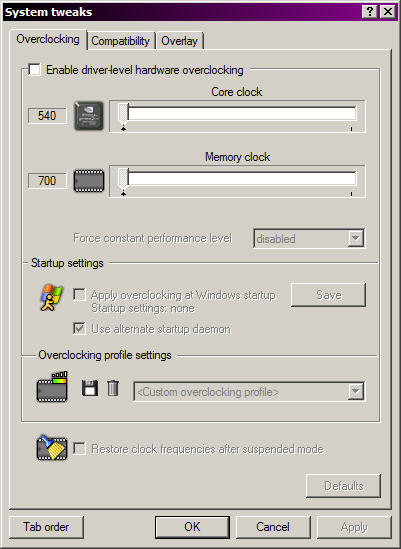Image resolution: width=401 pixels, height=549 pixels.
Task: Click the overclocking profile chip icon
Action: [52, 387]
